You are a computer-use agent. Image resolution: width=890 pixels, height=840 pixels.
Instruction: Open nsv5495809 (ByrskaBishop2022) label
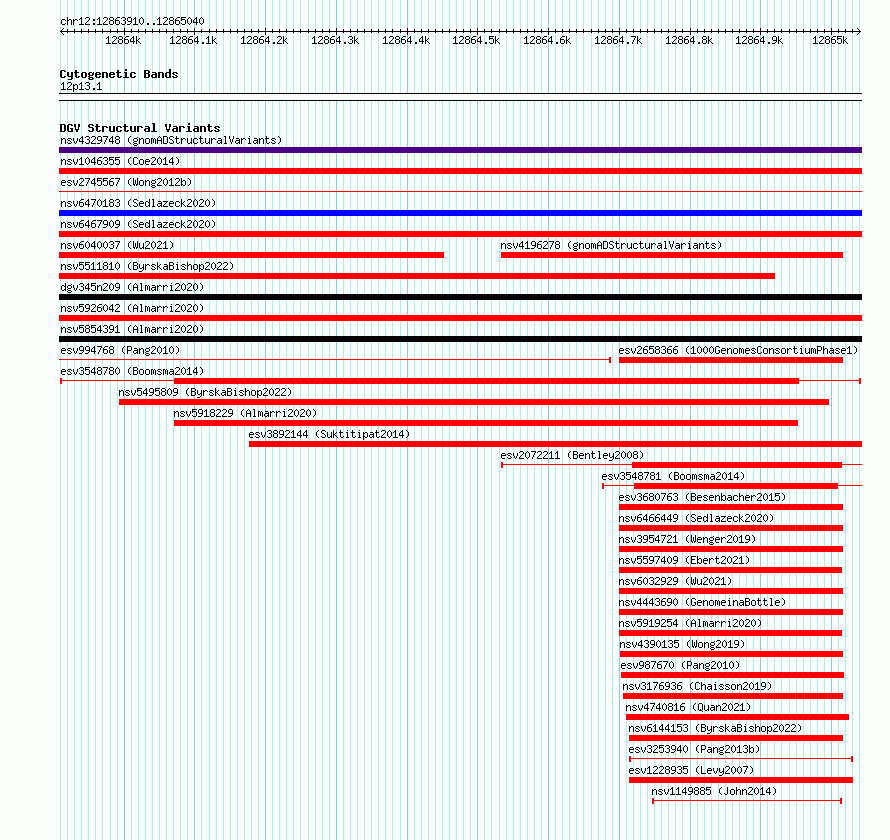205,392
